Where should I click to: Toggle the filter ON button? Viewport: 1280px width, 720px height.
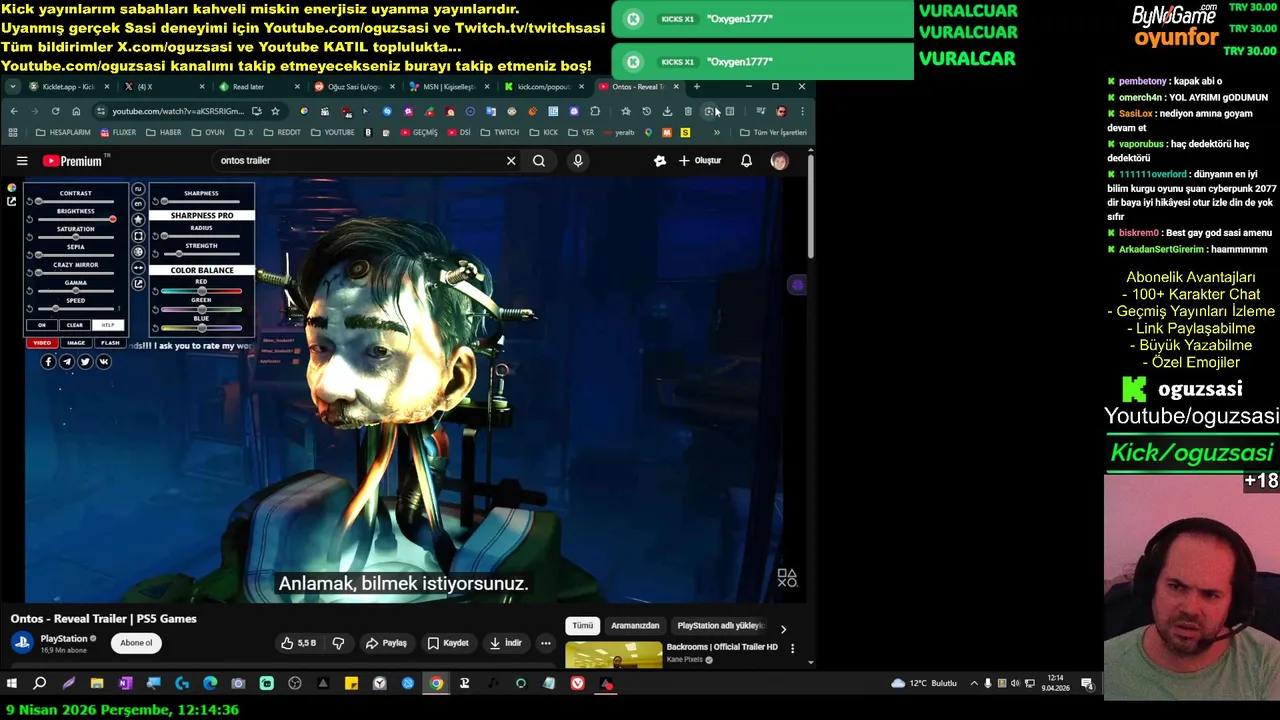pos(42,325)
